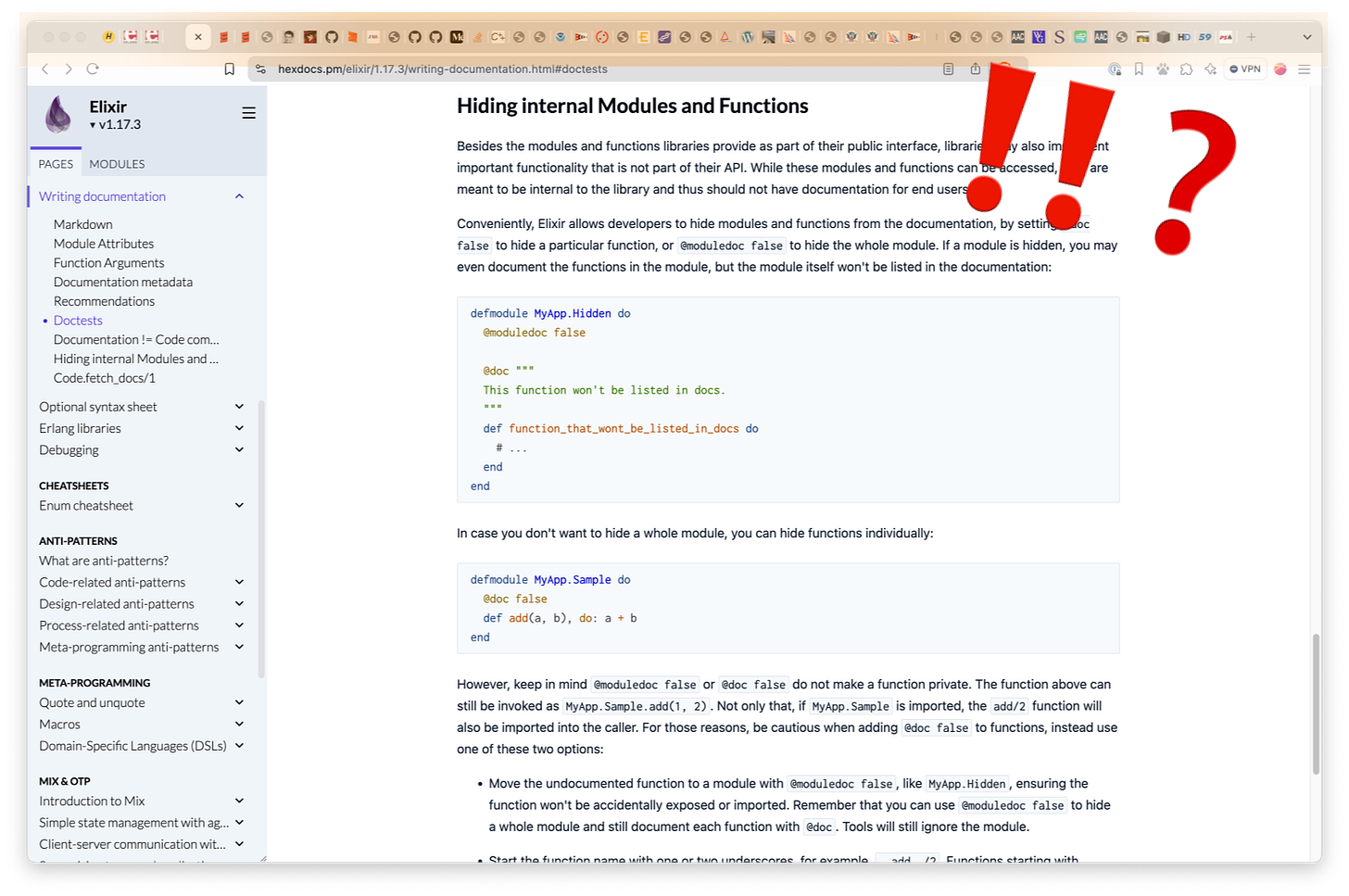
Task: Open the Code.fetch_docs/1 link
Action: 105,378
